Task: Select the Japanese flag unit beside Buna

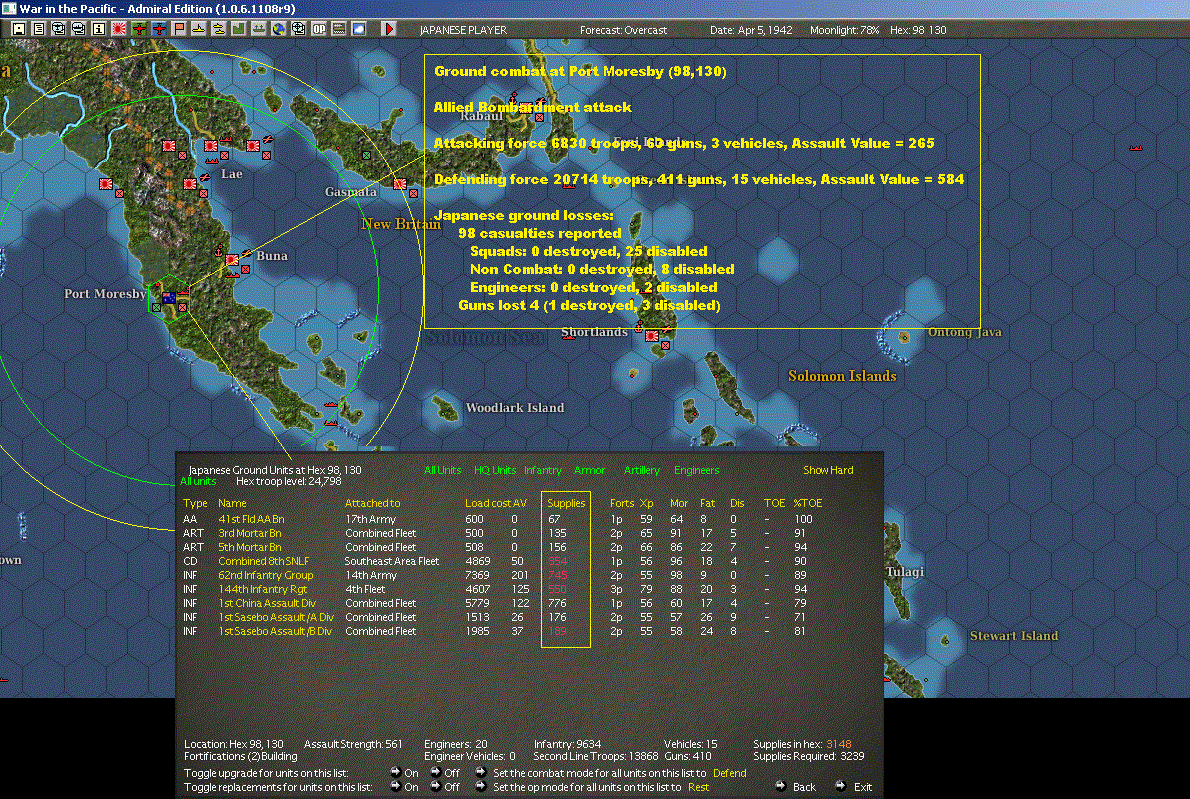Action: (x=232, y=260)
